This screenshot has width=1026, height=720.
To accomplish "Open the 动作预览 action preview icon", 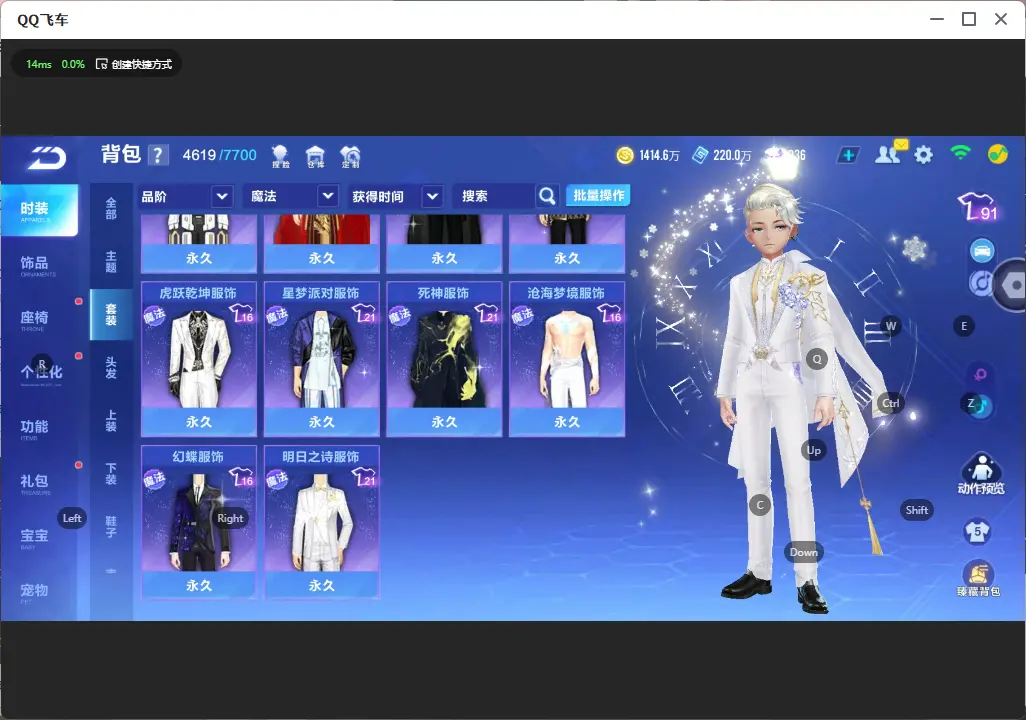I will 981,473.
